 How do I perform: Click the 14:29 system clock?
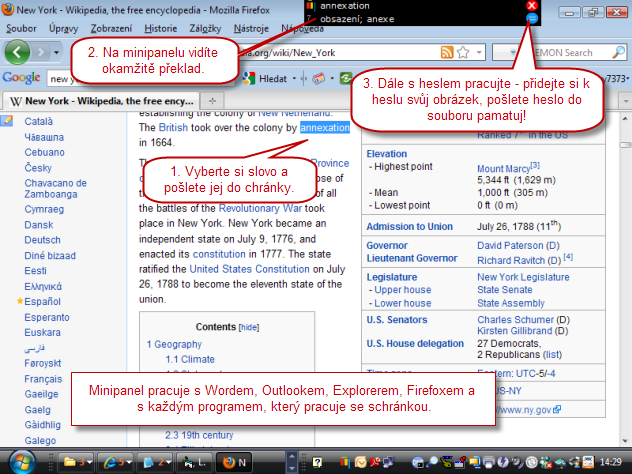611,462
